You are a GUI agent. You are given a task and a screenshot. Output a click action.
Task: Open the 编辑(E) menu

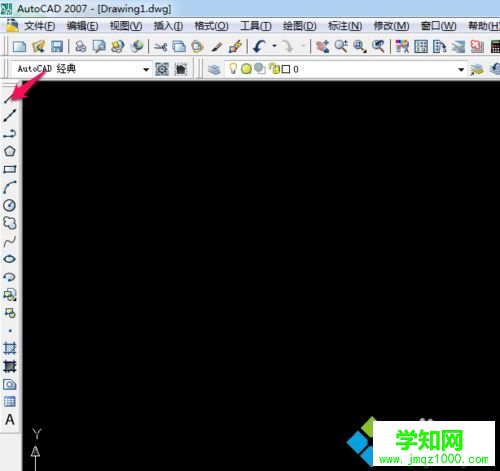[82, 26]
